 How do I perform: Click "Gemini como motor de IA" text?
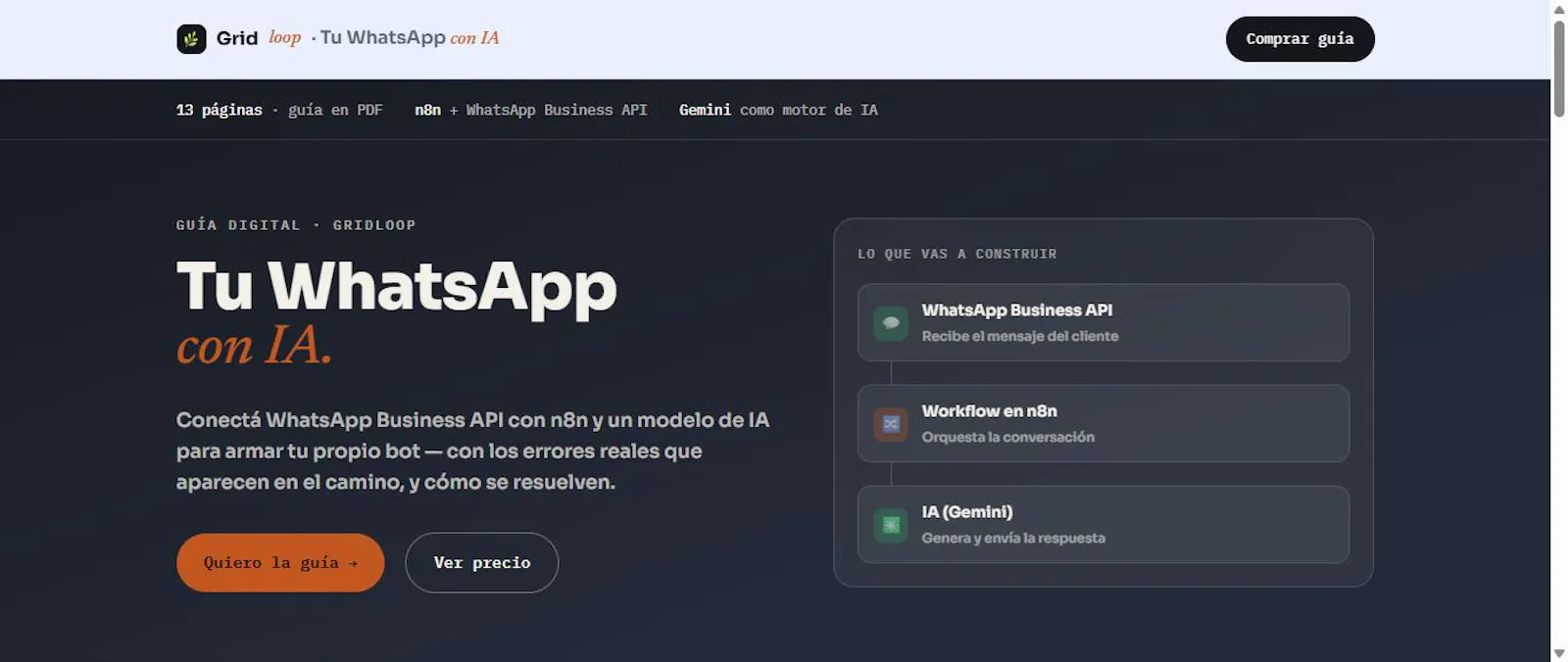[x=778, y=110]
